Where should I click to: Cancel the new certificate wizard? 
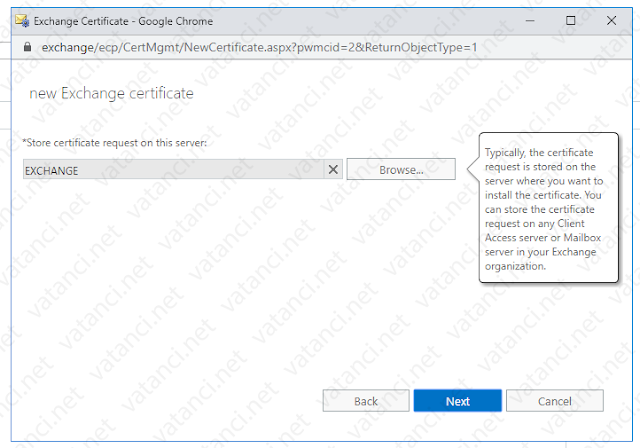click(x=555, y=401)
